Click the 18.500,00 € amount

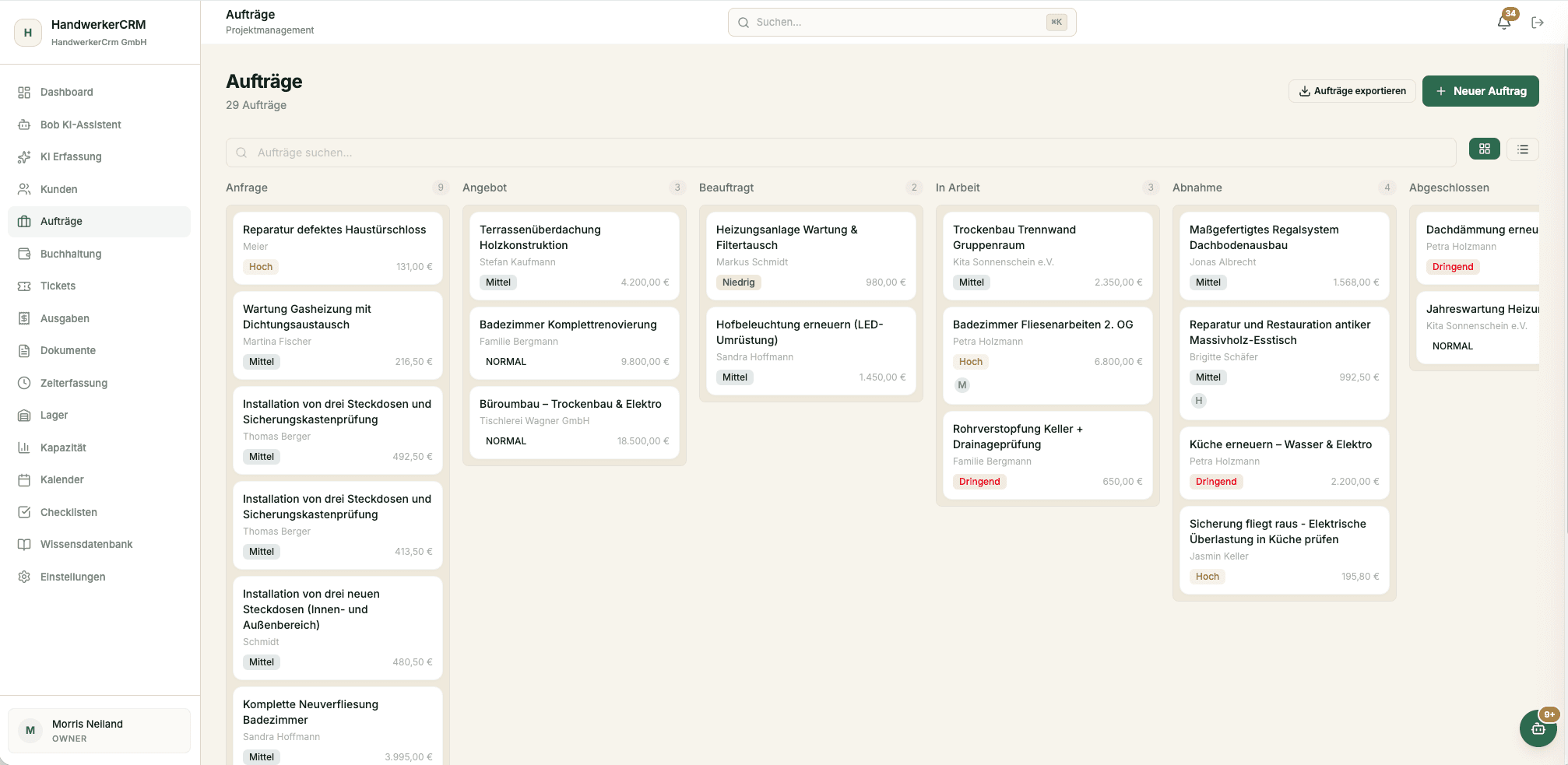[x=643, y=441]
